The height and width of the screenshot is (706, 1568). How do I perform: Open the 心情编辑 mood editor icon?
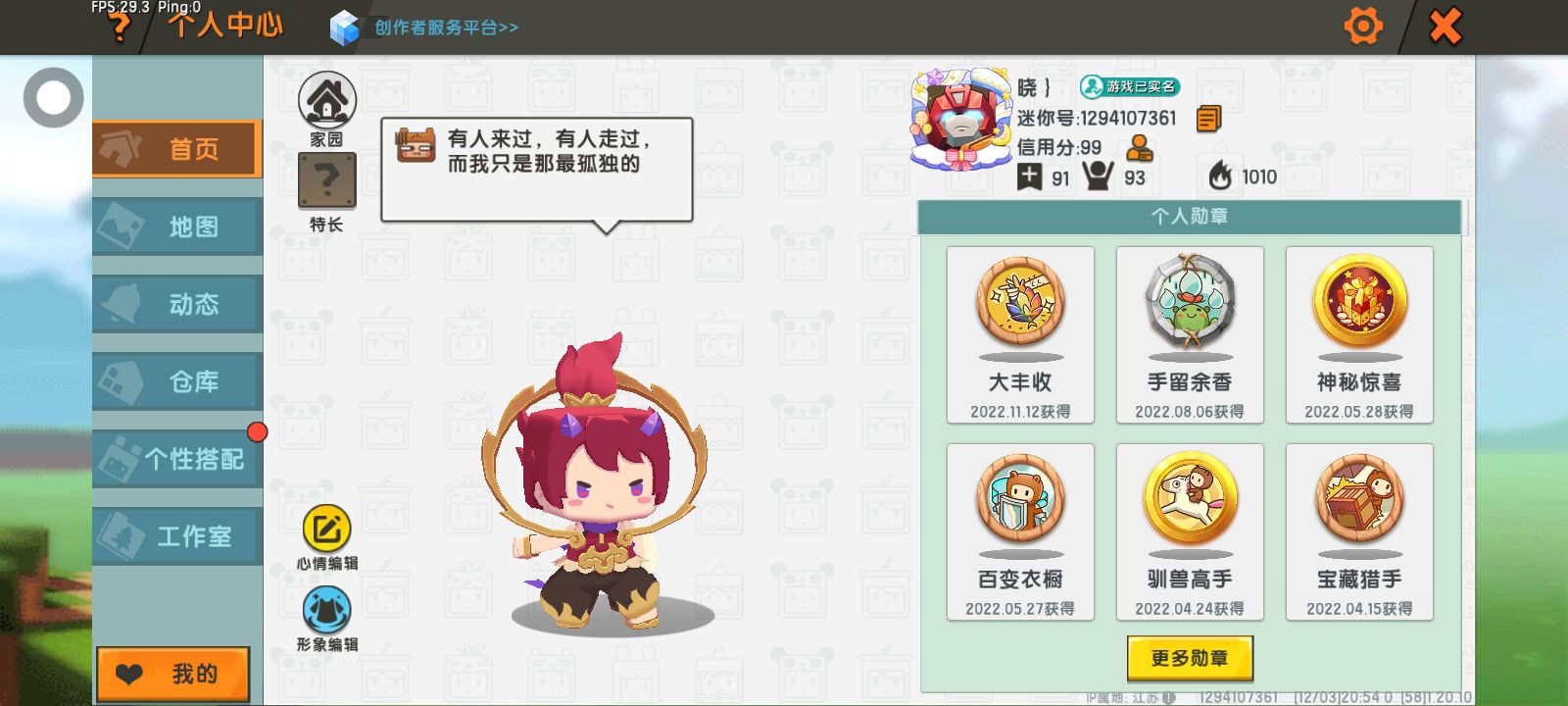click(x=327, y=529)
